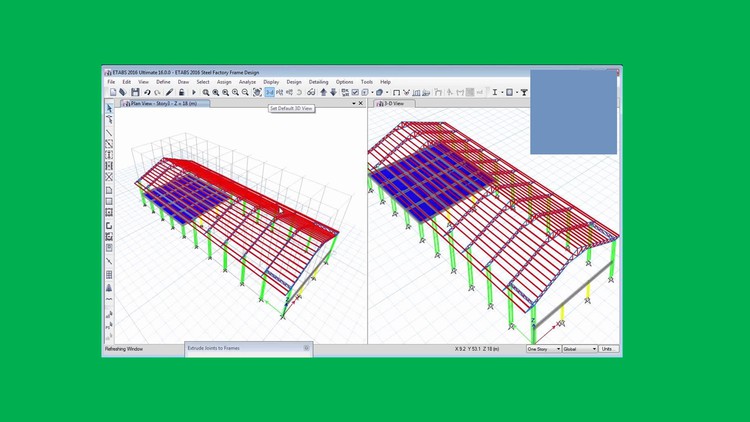
Task: Click the Move Down in List arrow
Action: (333, 92)
